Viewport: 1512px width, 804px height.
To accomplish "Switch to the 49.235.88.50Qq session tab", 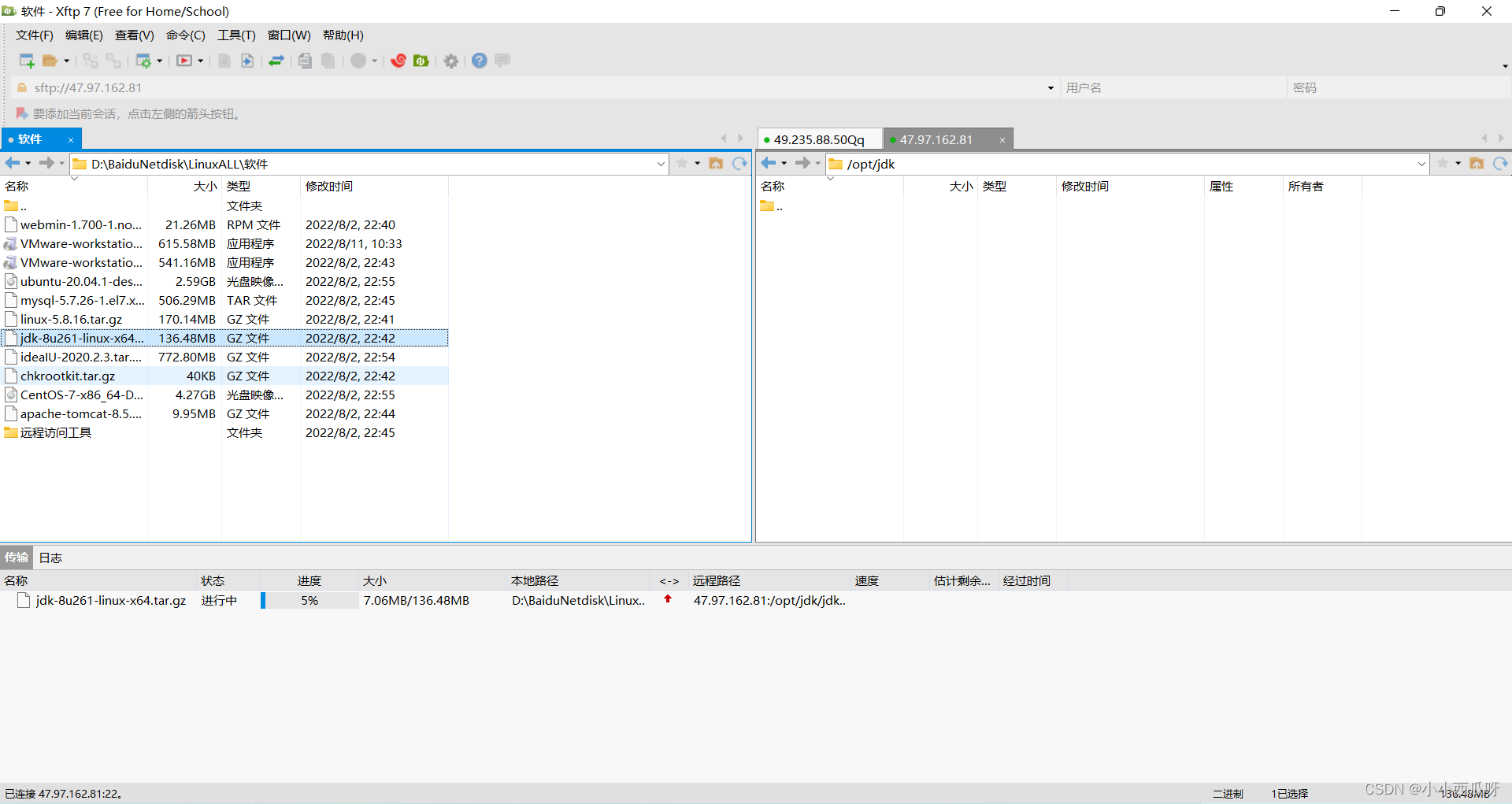I will point(819,139).
